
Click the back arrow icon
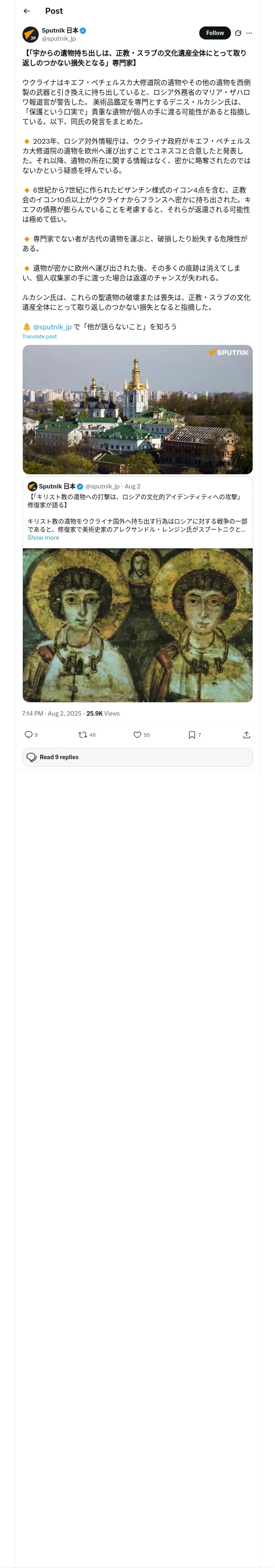27,11
